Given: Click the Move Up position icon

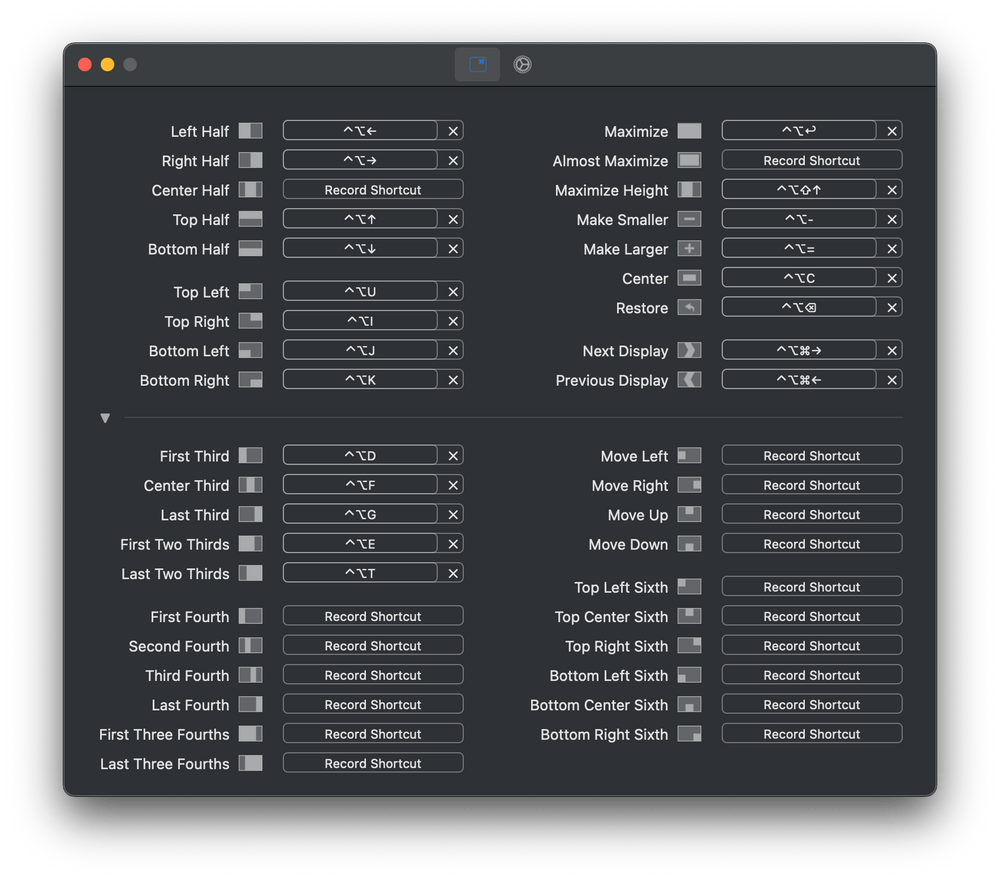Looking at the screenshot, I should coord(691,514).
